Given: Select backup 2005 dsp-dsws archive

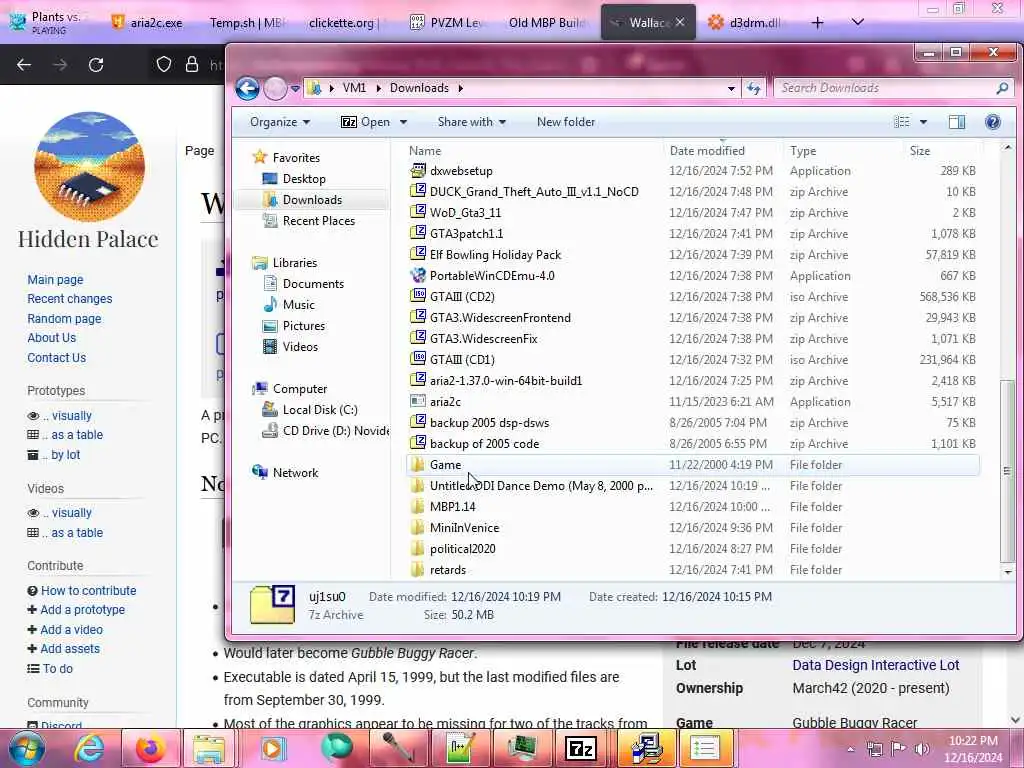Looking at the screenshot, I should point(489,423).
